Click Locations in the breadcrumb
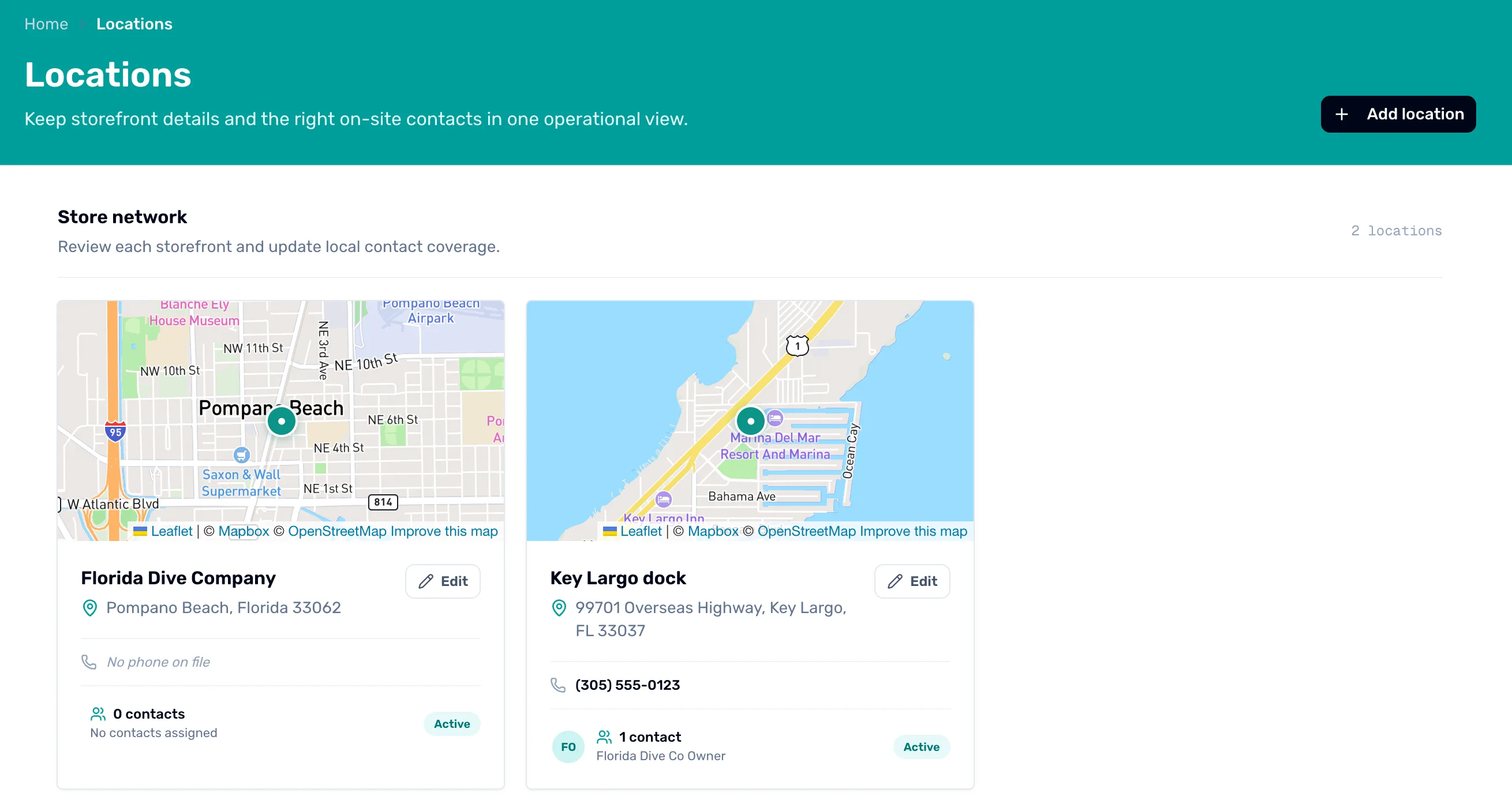The height and width of the screenshot is (804, 1512). coord(134,24)
